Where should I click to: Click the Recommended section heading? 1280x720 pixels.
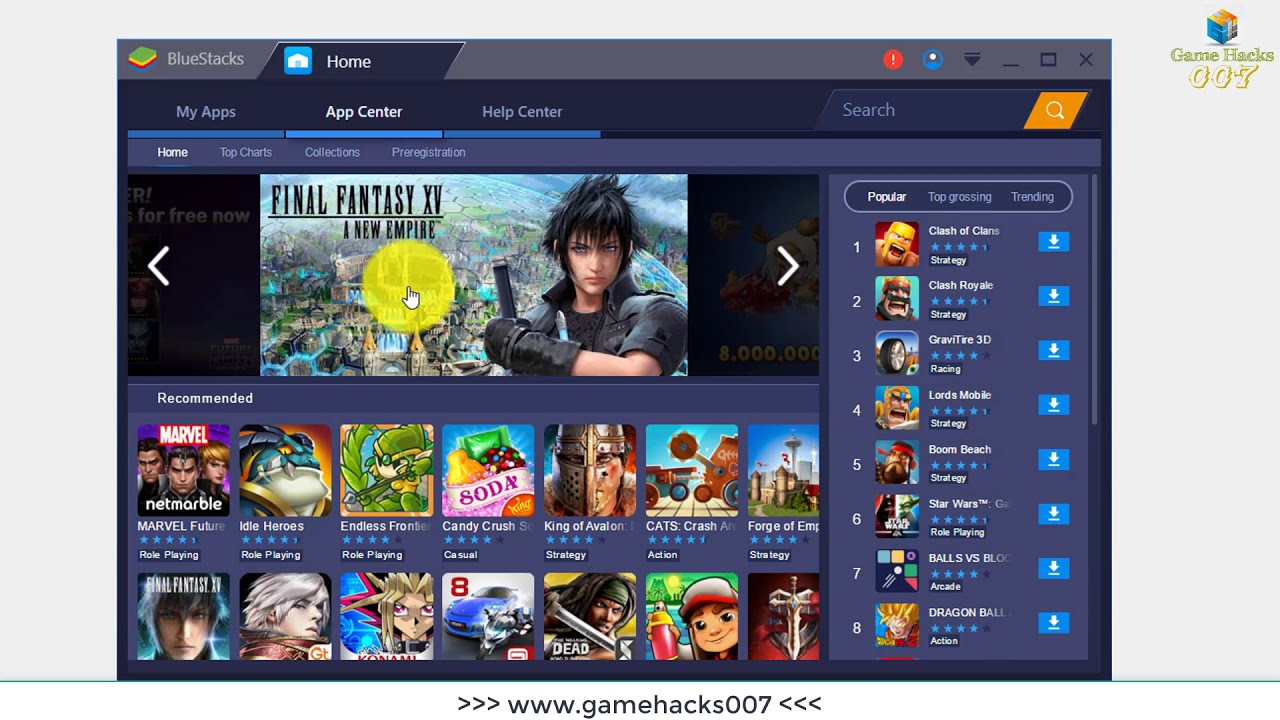point(205,398)
